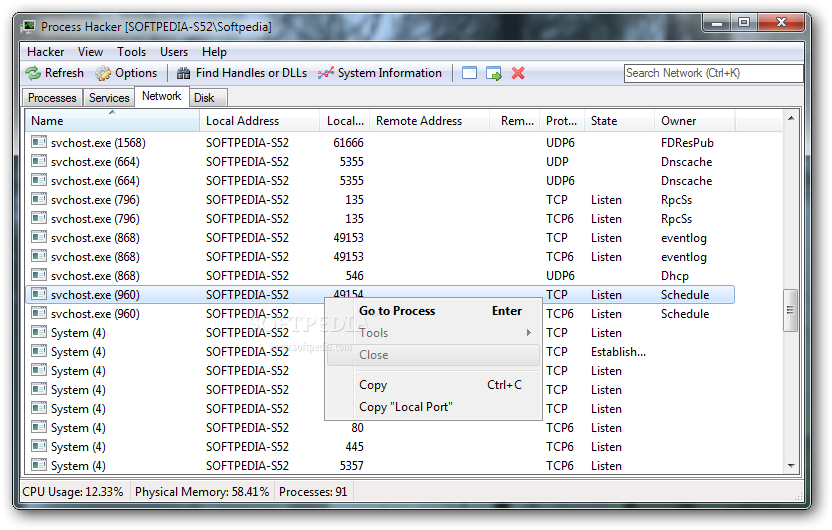Select svchost.exe (796) TCP RpcSs row
Viewport: 832px width, 530px height.
pyautogui.click(x=379, y=200)
